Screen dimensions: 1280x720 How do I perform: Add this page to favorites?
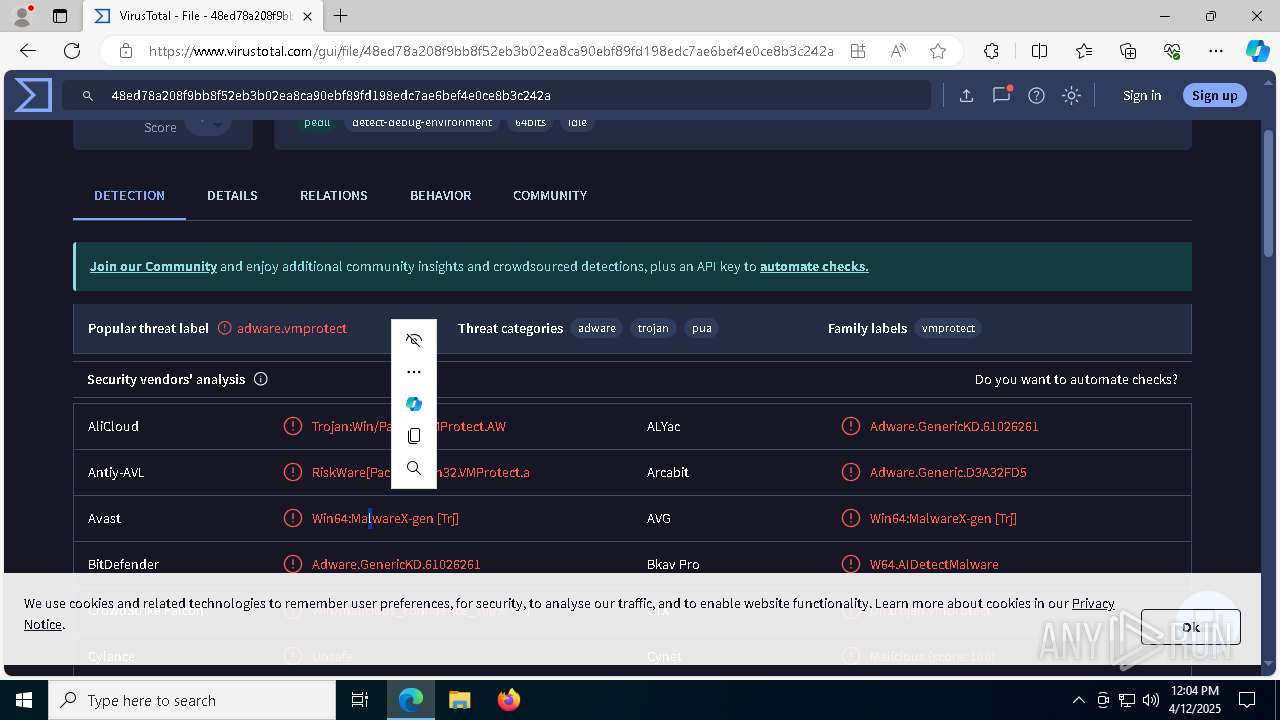[x=938, y=51]
